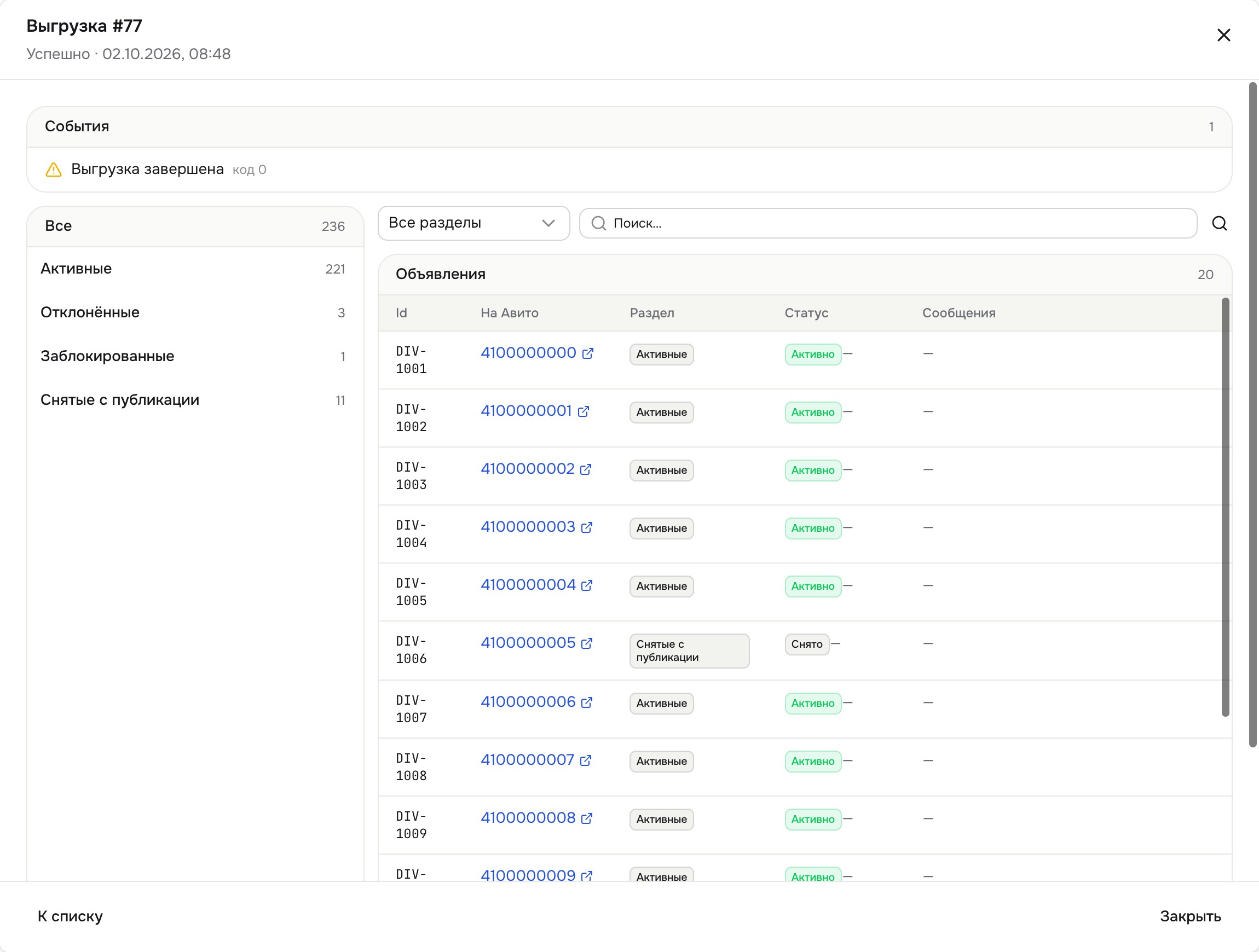Open the Все разделы dropdown
Image resolution: width=1259 pixels, height=952 pixels.
(473, 223)
